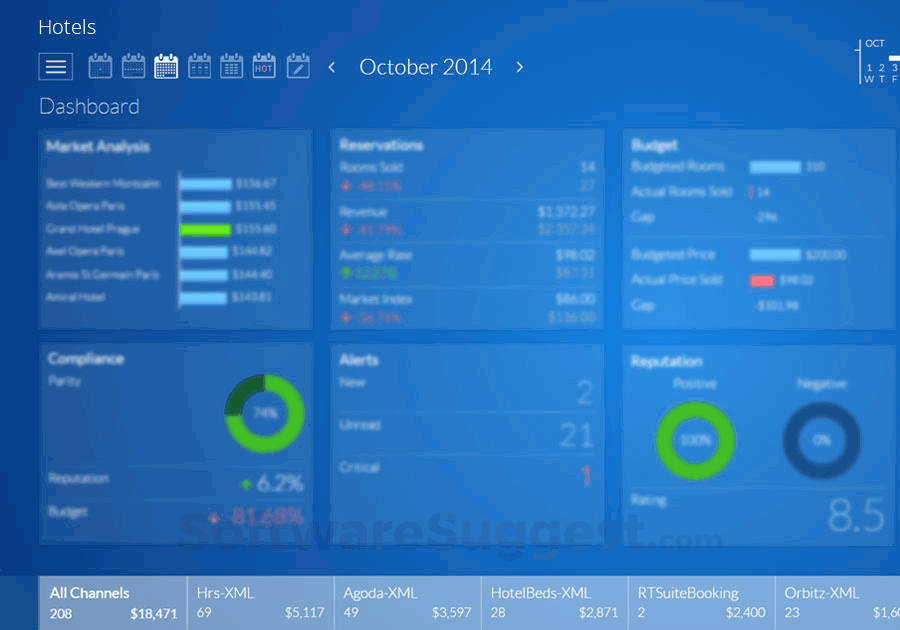Click the previous-month chevron

pyautogui.click(x=331, y=67)
